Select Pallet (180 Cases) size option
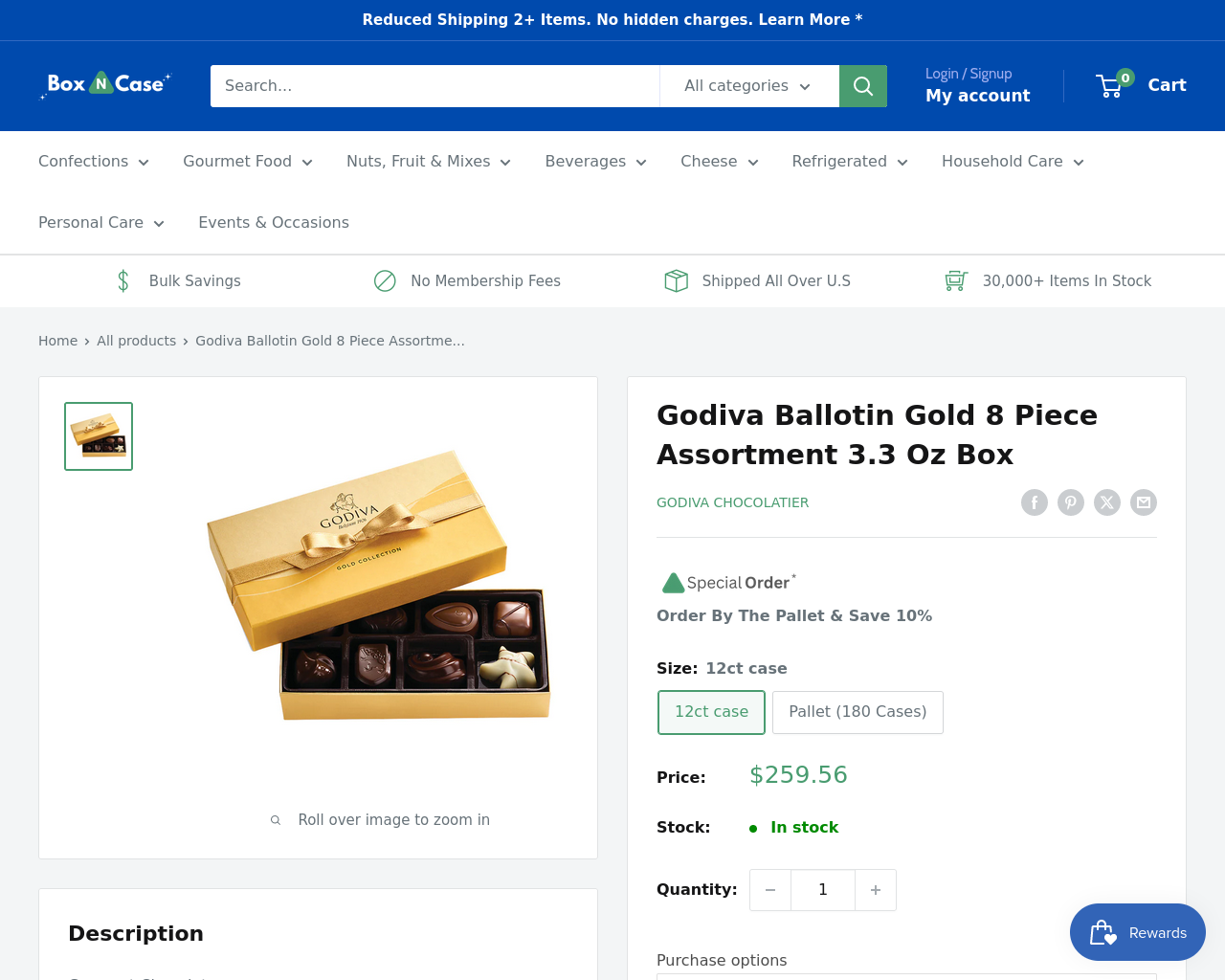This screenshot has width=1225, height=980. tap(857, 712)
